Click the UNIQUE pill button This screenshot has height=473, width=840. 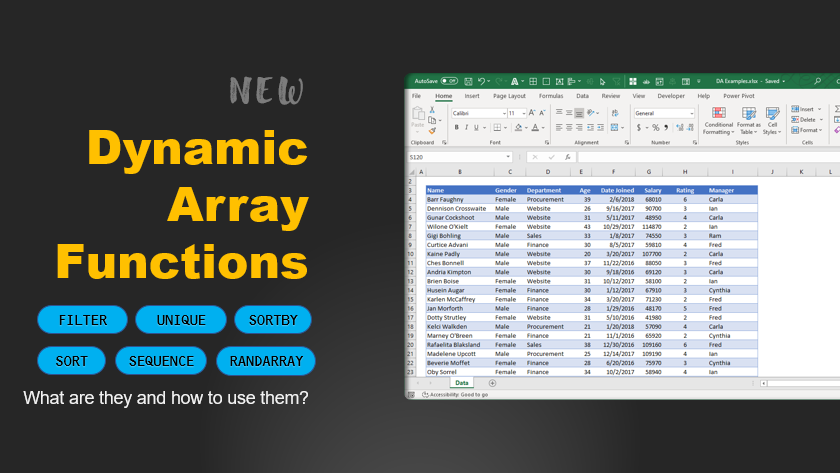[x=181, y=320]
